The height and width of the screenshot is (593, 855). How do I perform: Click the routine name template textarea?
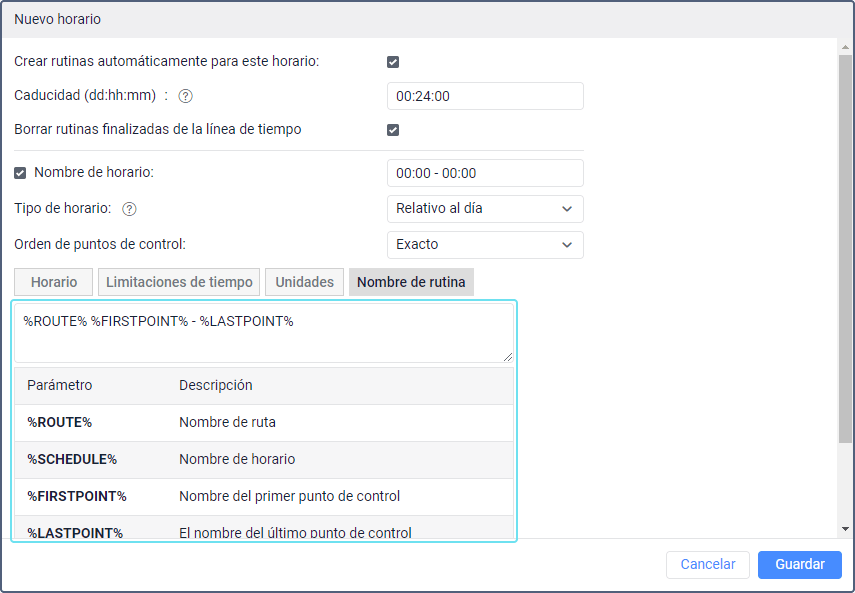point(264,333)
